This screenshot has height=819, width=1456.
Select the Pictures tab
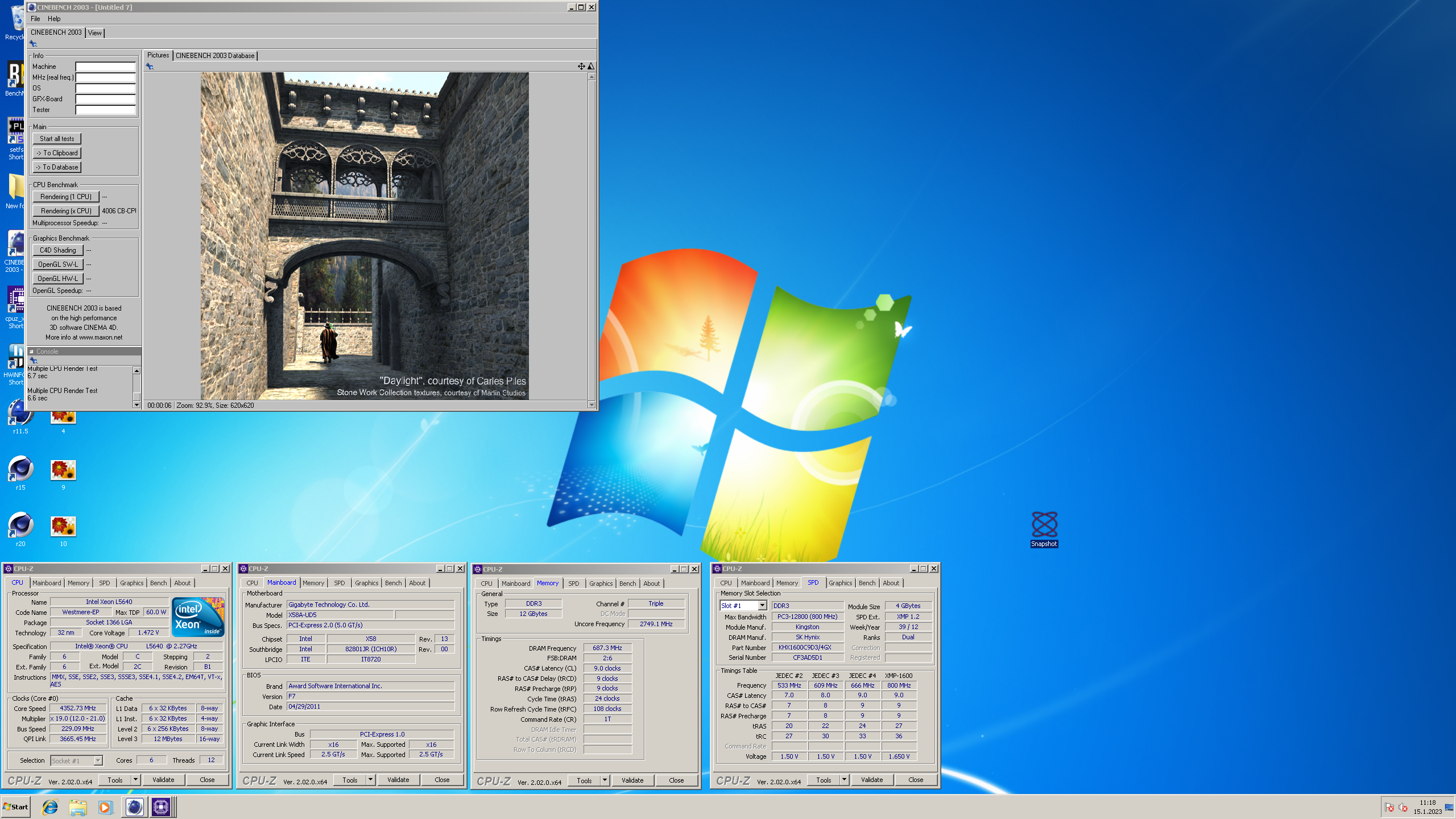point(158,55)
